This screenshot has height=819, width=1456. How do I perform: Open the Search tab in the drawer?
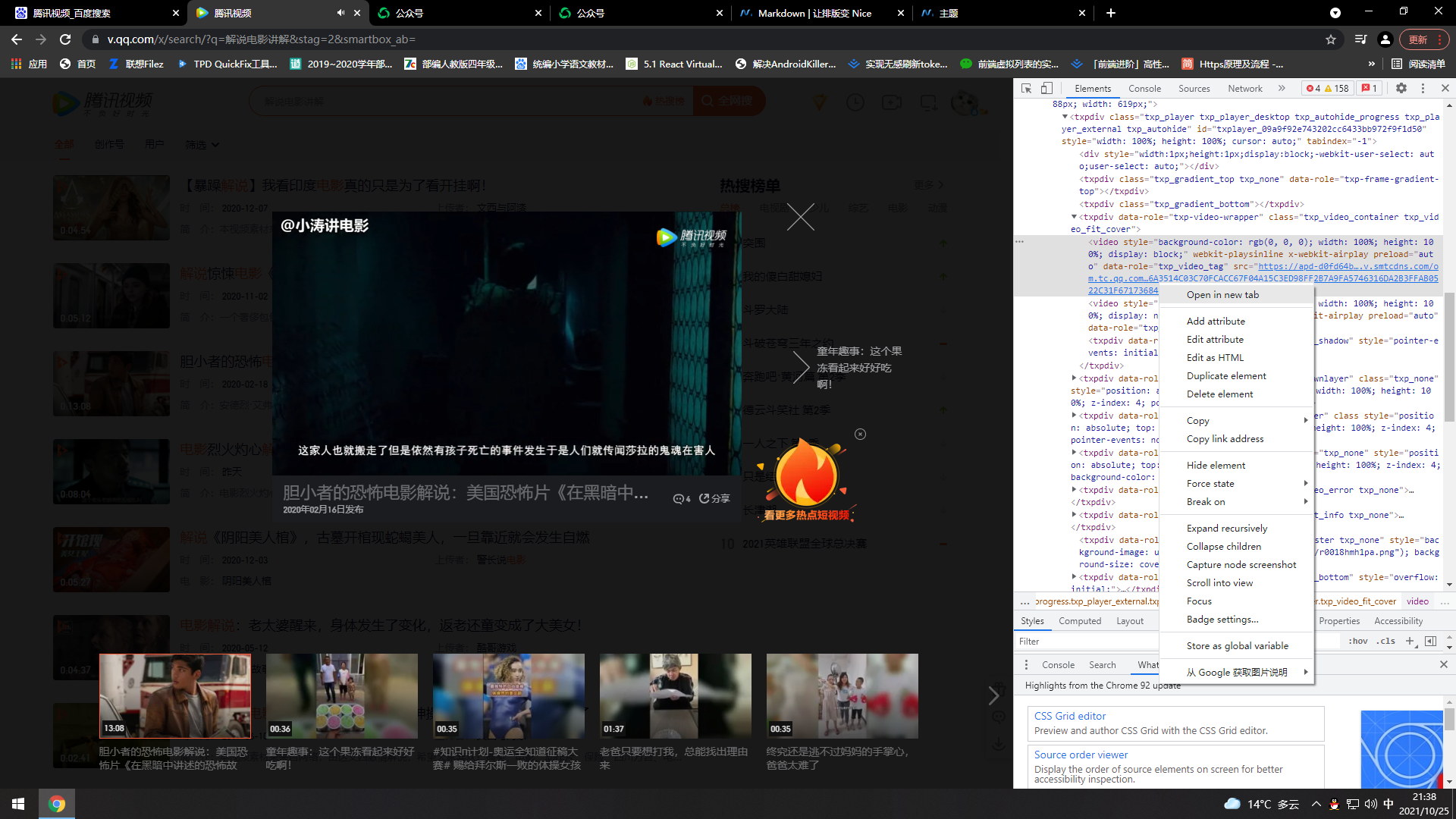[1103, 665]
